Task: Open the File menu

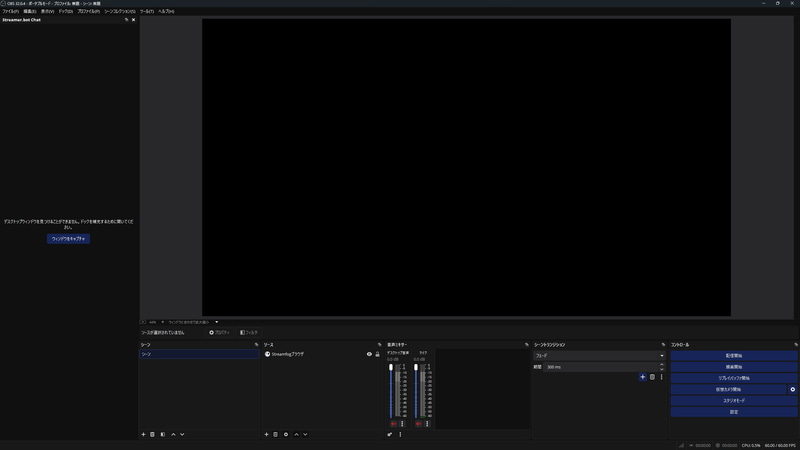Action: coord(11,11)
